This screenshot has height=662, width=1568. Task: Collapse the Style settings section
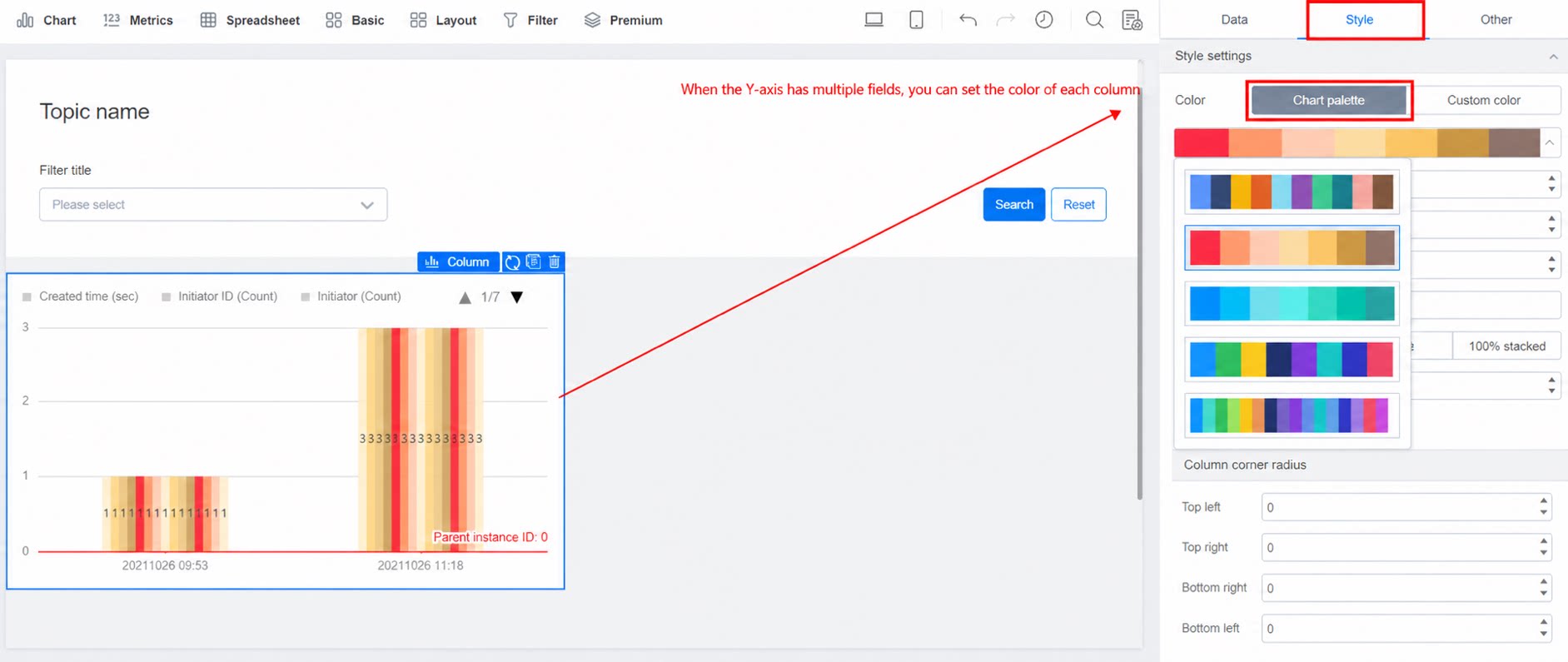(1553, 57)
